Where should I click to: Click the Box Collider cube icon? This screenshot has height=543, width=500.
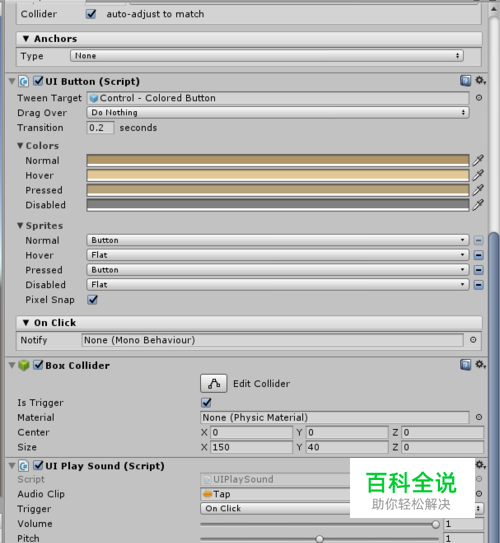[24, 365]
